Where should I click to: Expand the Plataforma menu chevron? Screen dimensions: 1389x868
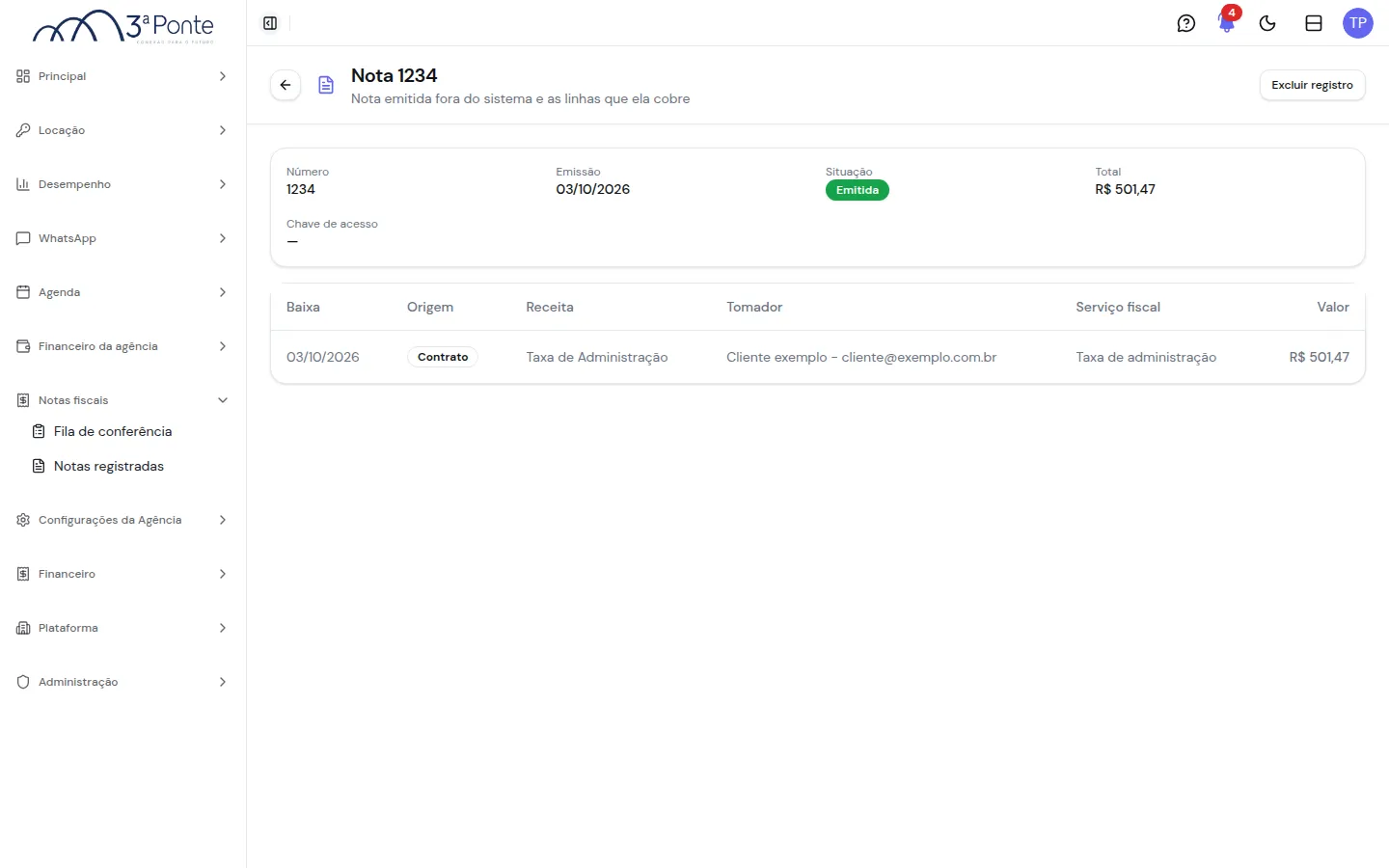pos(223,628)
